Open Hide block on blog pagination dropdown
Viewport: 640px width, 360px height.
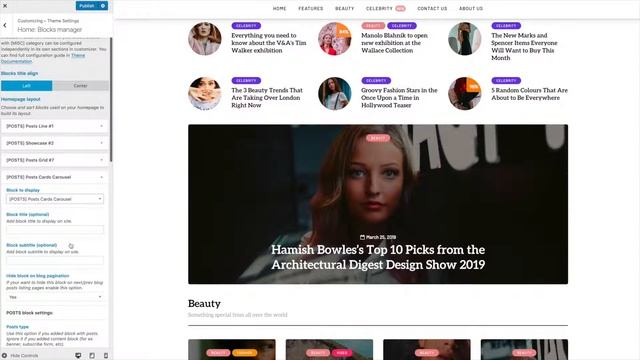click(x=55, y=297)
